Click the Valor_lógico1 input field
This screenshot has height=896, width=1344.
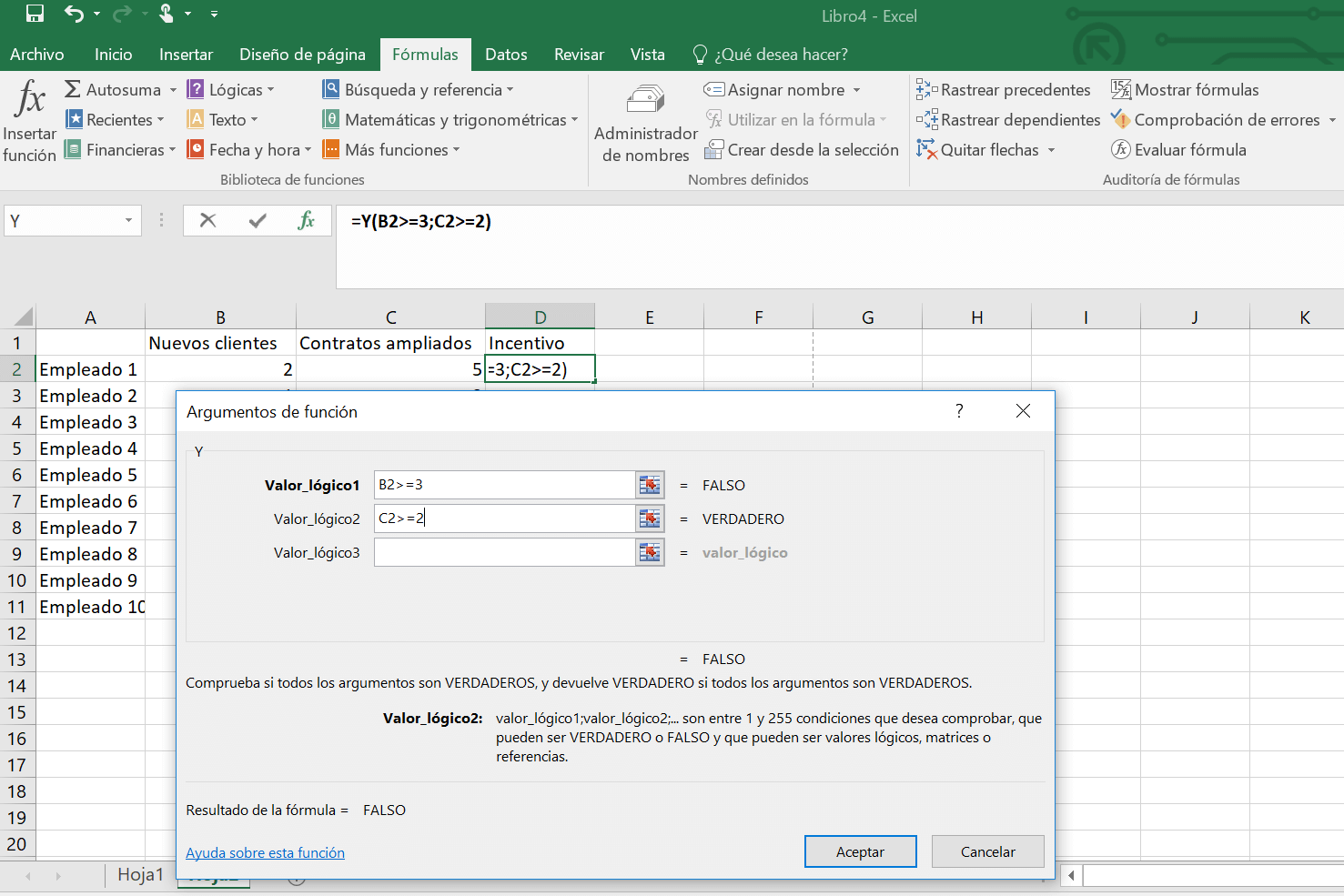(504, 485)
